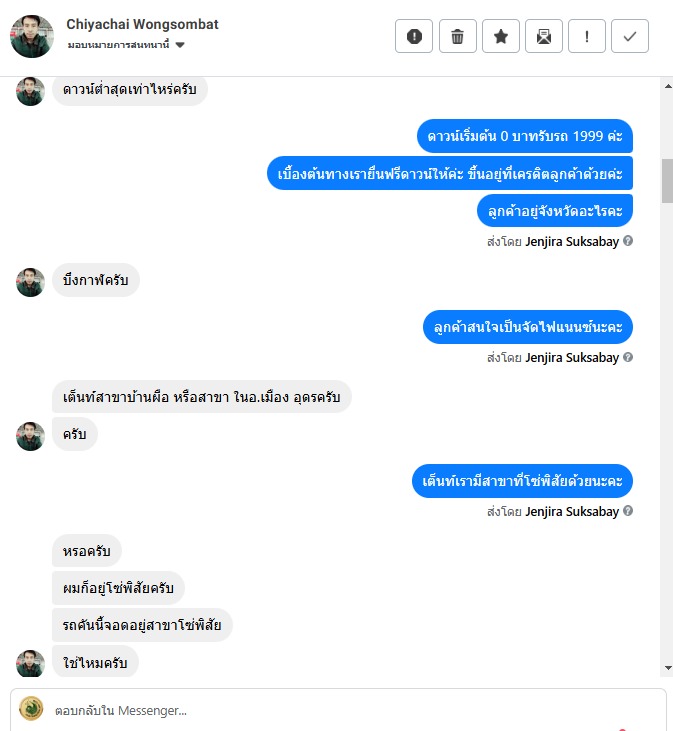Viewport: 673px width, 731px height.
Task: Star this conversation as follow-up
Action: pos(501,36)
